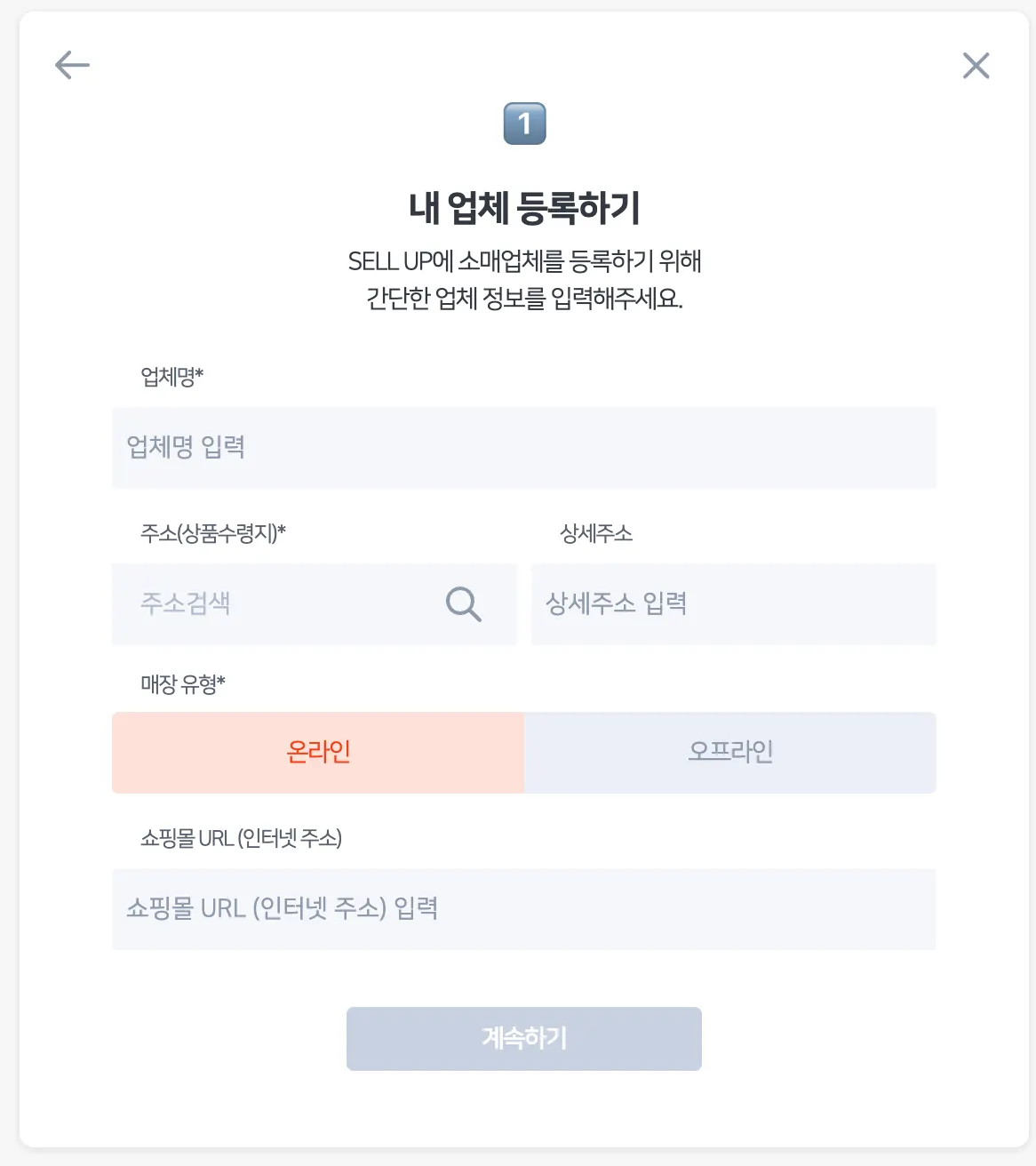Screen dimensions: 1036x1166
Task: Click the 쇼핑몰 URL (인터넷 주소) label
Action: point(241,838)
